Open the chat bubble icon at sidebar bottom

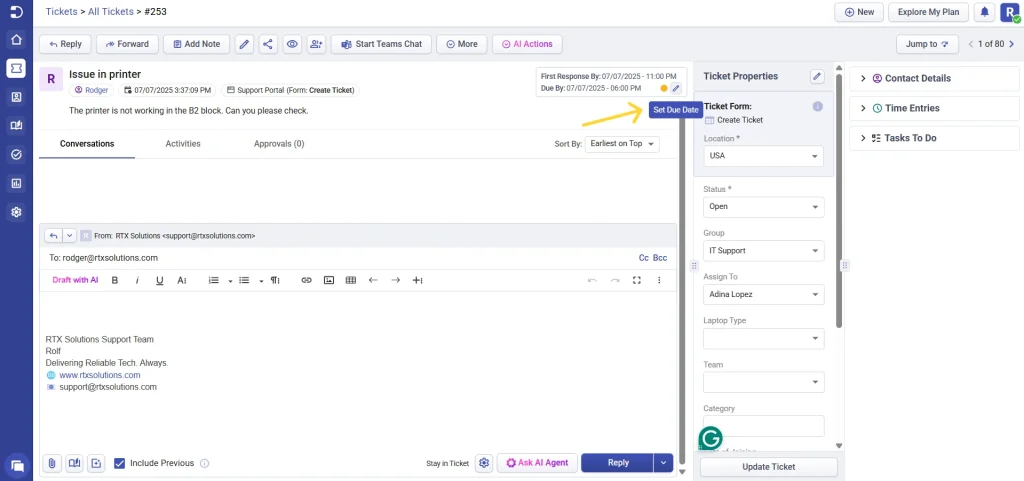pyautogui.click(x=17, y=465)
